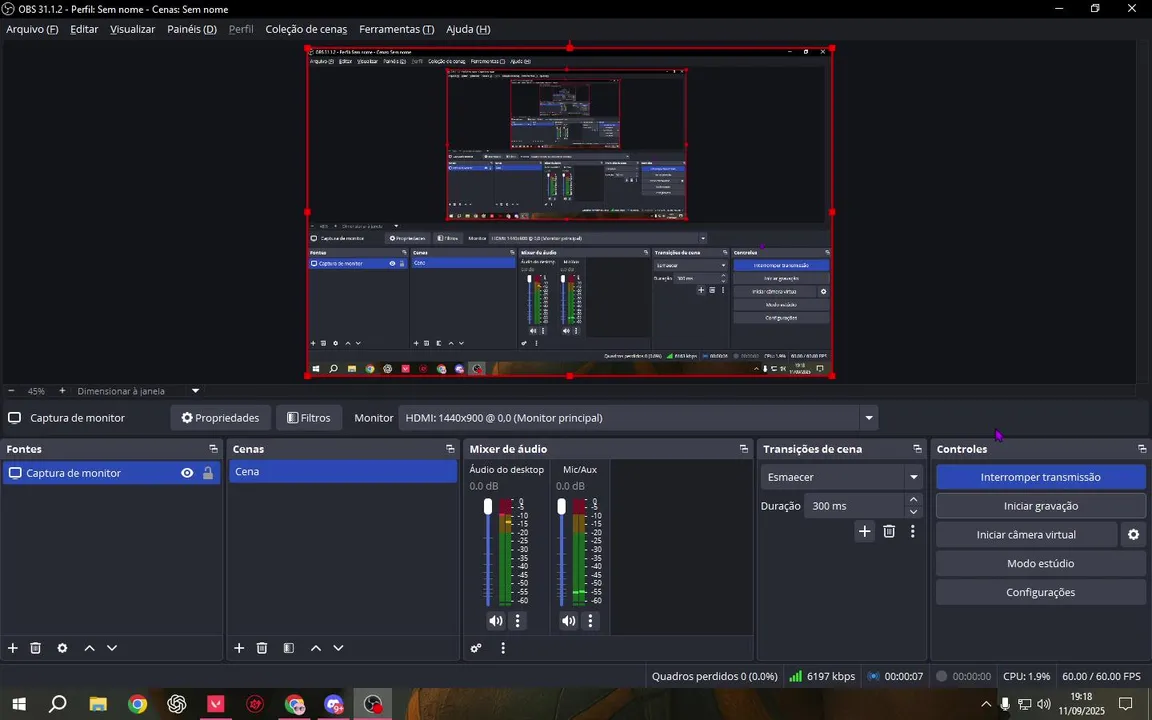Click Iniciar câmera virtual button
The image size is (1152, 720).
(1026, 535)
